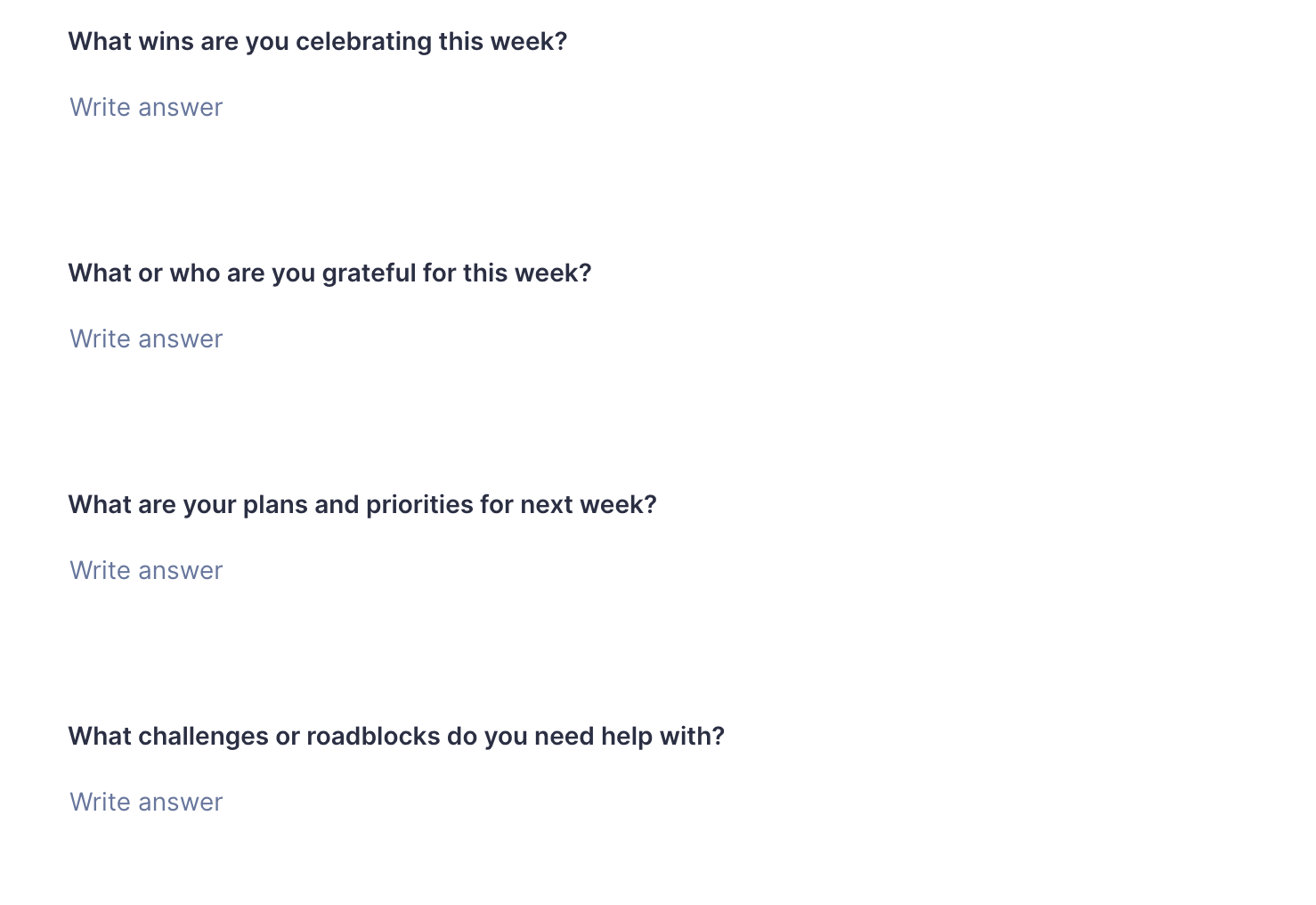Select the challenges or roadblocks answer field
The image size is (1316, 905).
click(x=146, y=803)
